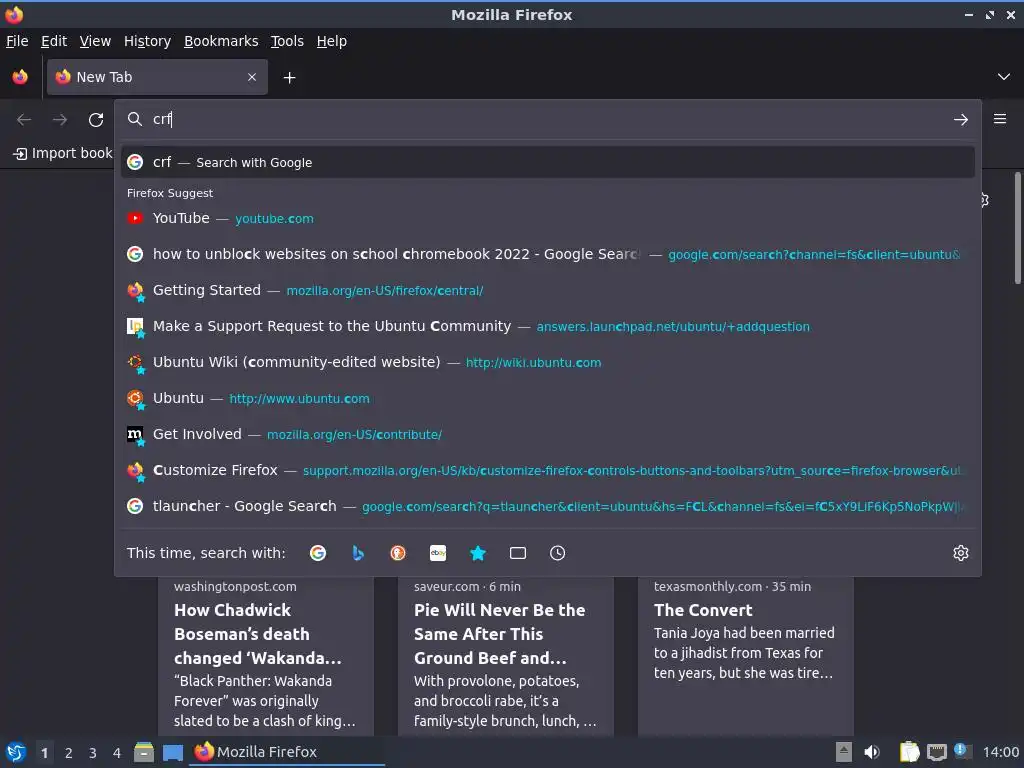Click the notification info tray icon
This screenshot has width=1024, height=768.
pos(963,751)
